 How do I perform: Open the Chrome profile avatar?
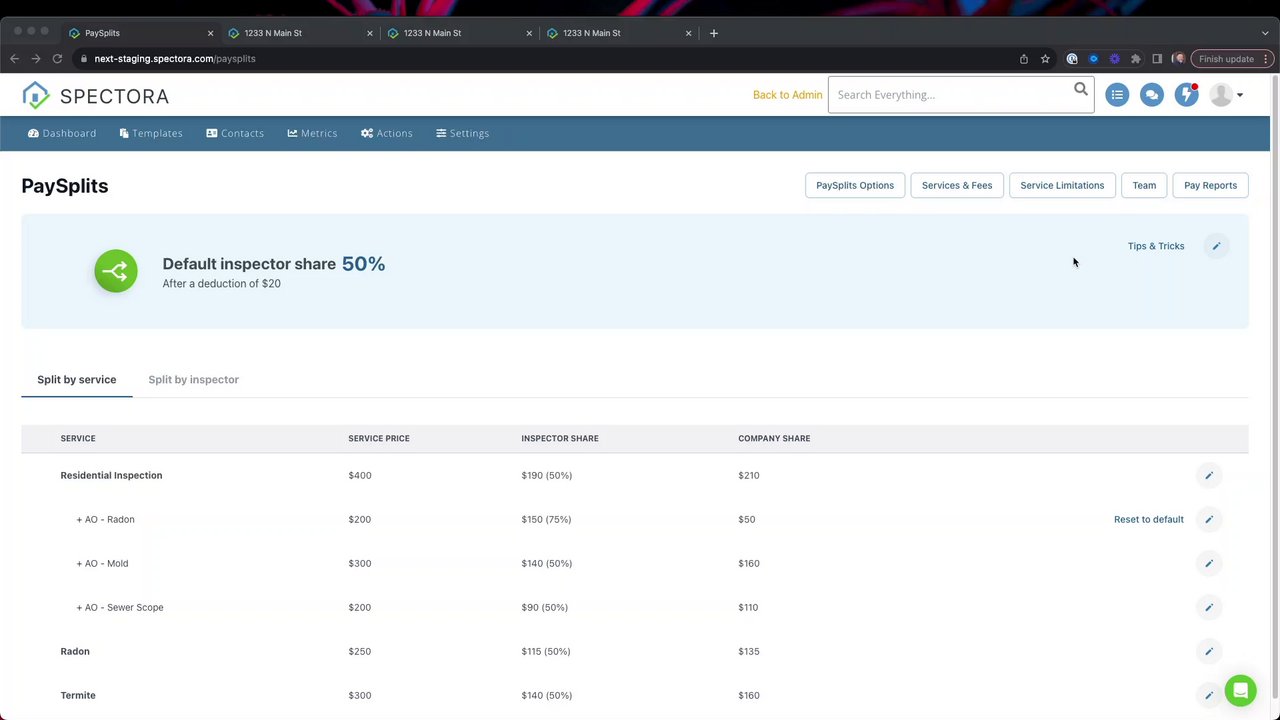click(1178, 59)
